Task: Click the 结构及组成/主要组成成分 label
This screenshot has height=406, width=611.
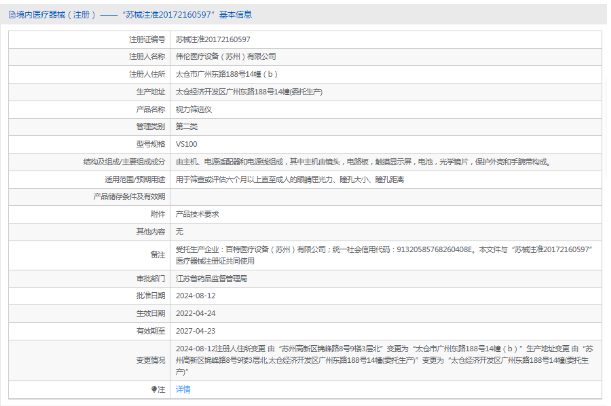Action: click(x=124, y=162)
